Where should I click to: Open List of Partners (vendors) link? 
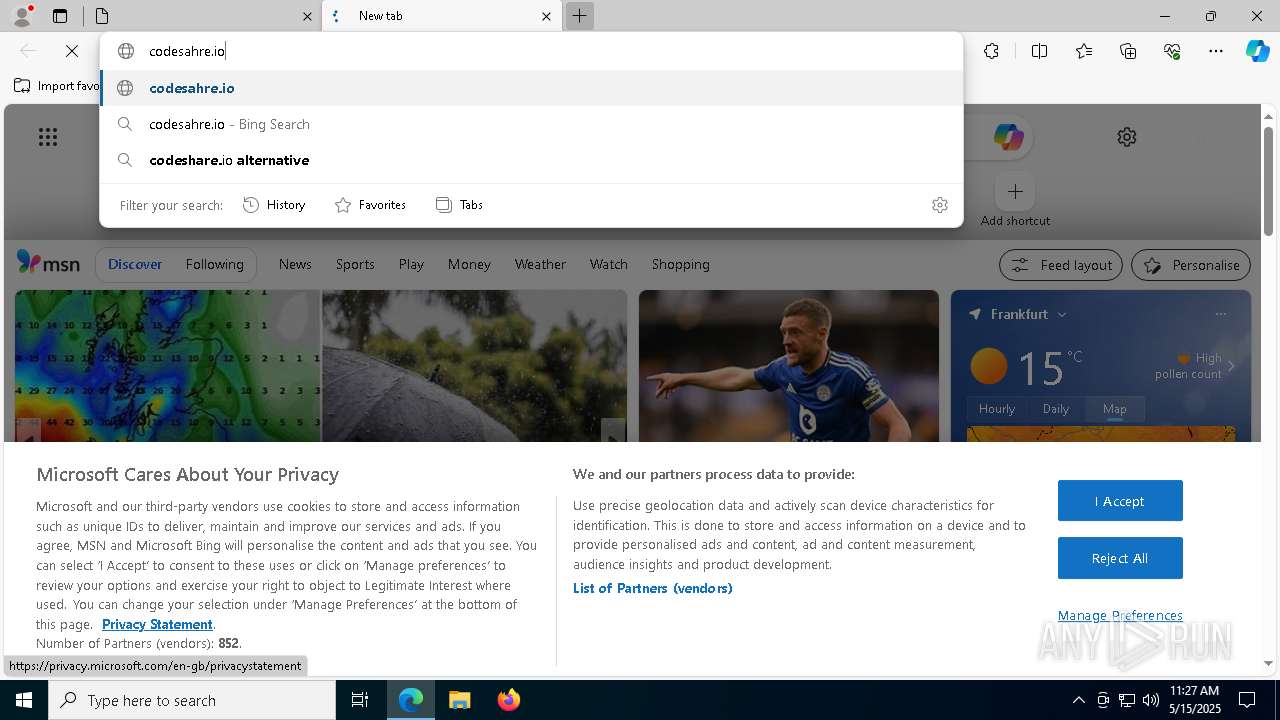[653, 588]
